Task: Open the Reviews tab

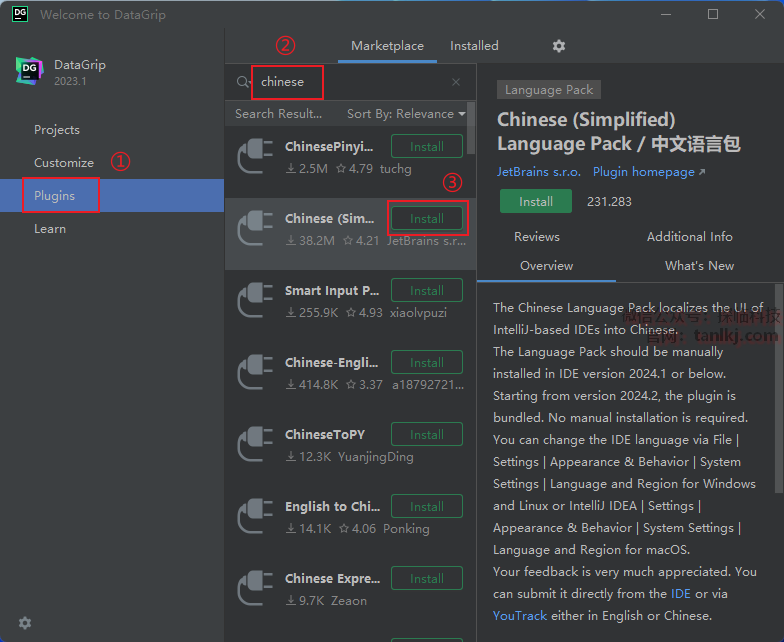Action: (536, 237)
